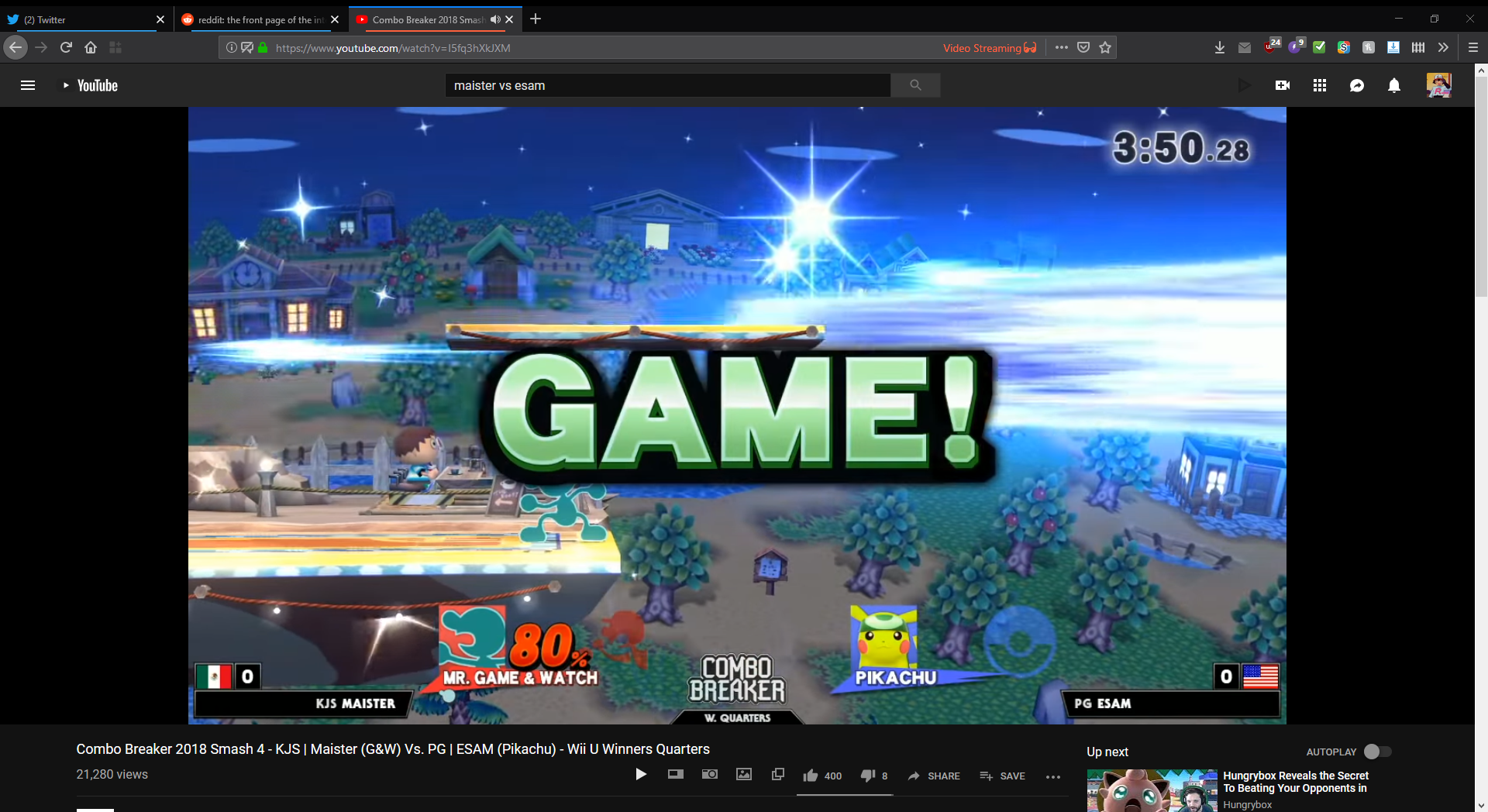Dislike the video with 8 dislikes
This screenshot has width=1488, height=812.
pyautogui.click(x=874, y=776)
